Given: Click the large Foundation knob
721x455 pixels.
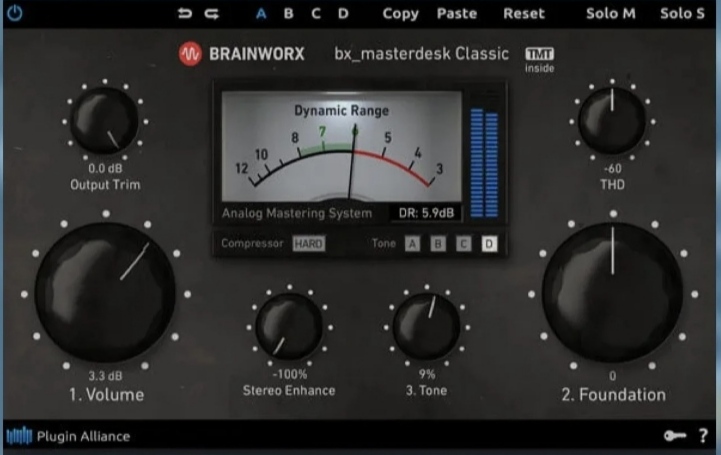Looking at the screenshot, I should coord(612,293).
